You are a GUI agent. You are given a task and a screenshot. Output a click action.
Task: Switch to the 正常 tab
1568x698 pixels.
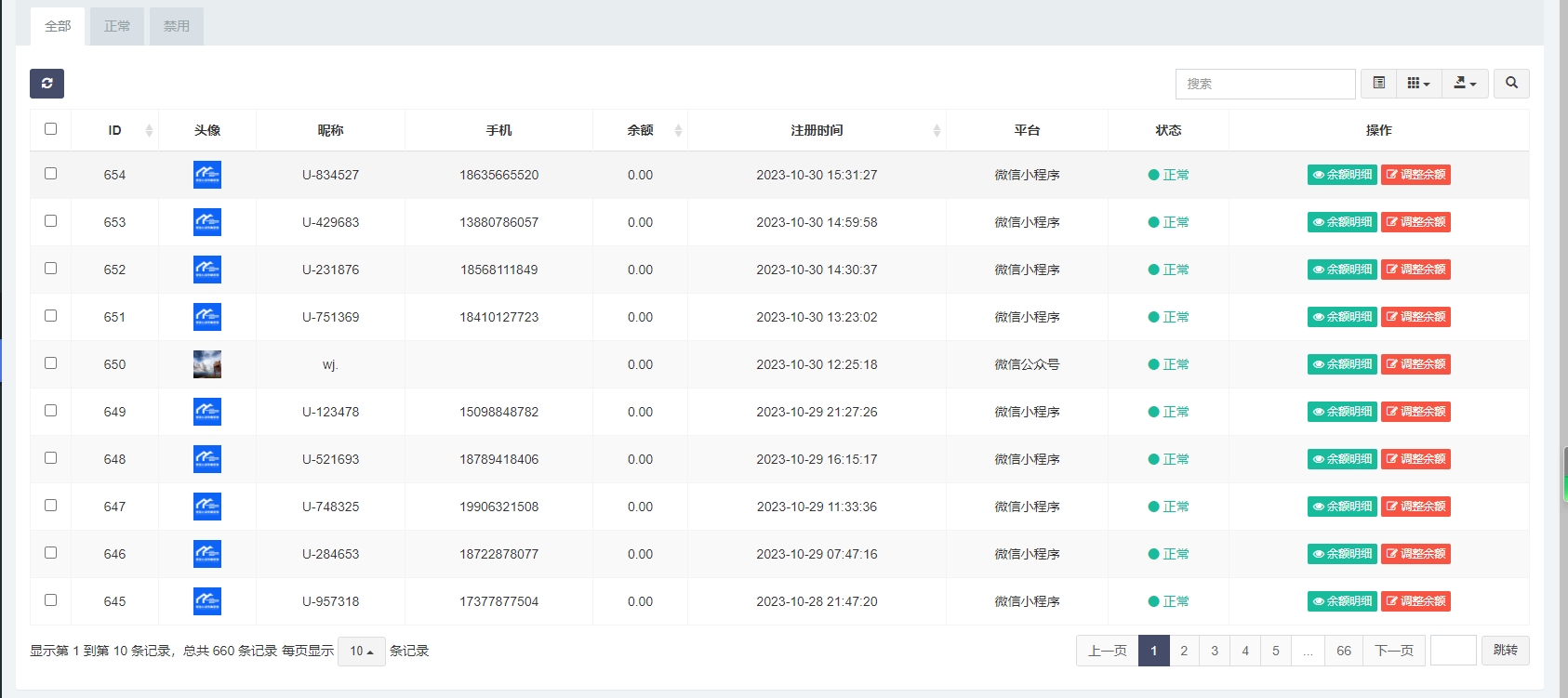pos(117,27)
